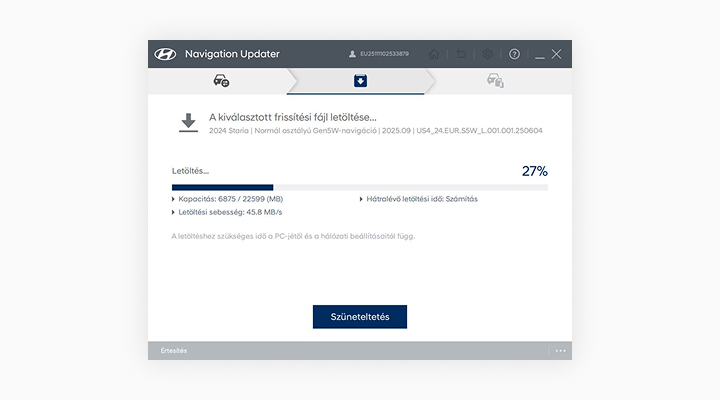
Task: Minimize the Navigation Updater window
Action: pyautogui.click(x=539, y=54)
